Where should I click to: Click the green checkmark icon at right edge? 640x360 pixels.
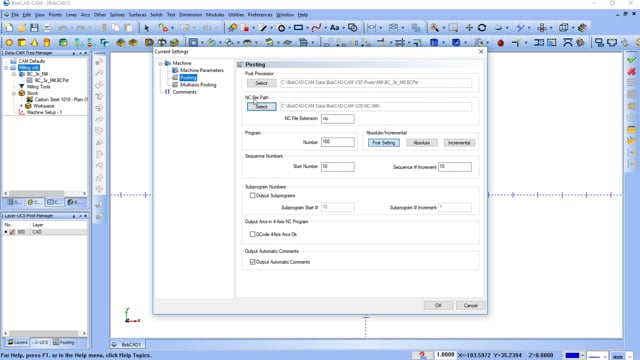click(x=631, y=60)
